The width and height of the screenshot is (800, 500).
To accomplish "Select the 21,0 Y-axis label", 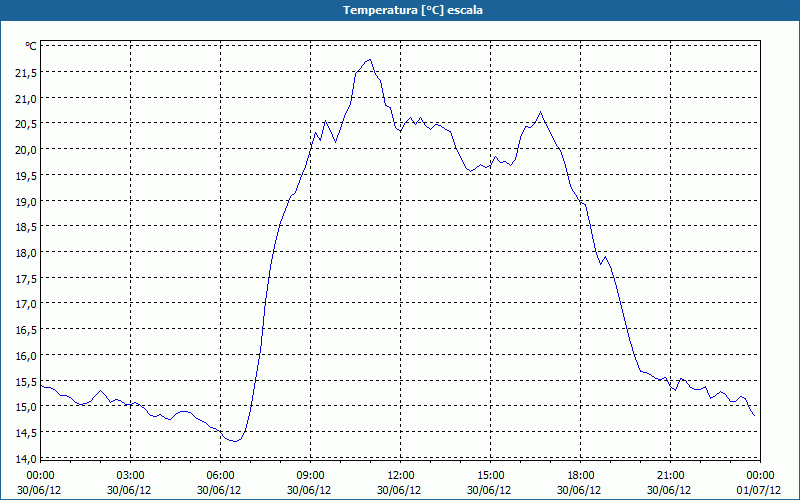I will (26, 99).
